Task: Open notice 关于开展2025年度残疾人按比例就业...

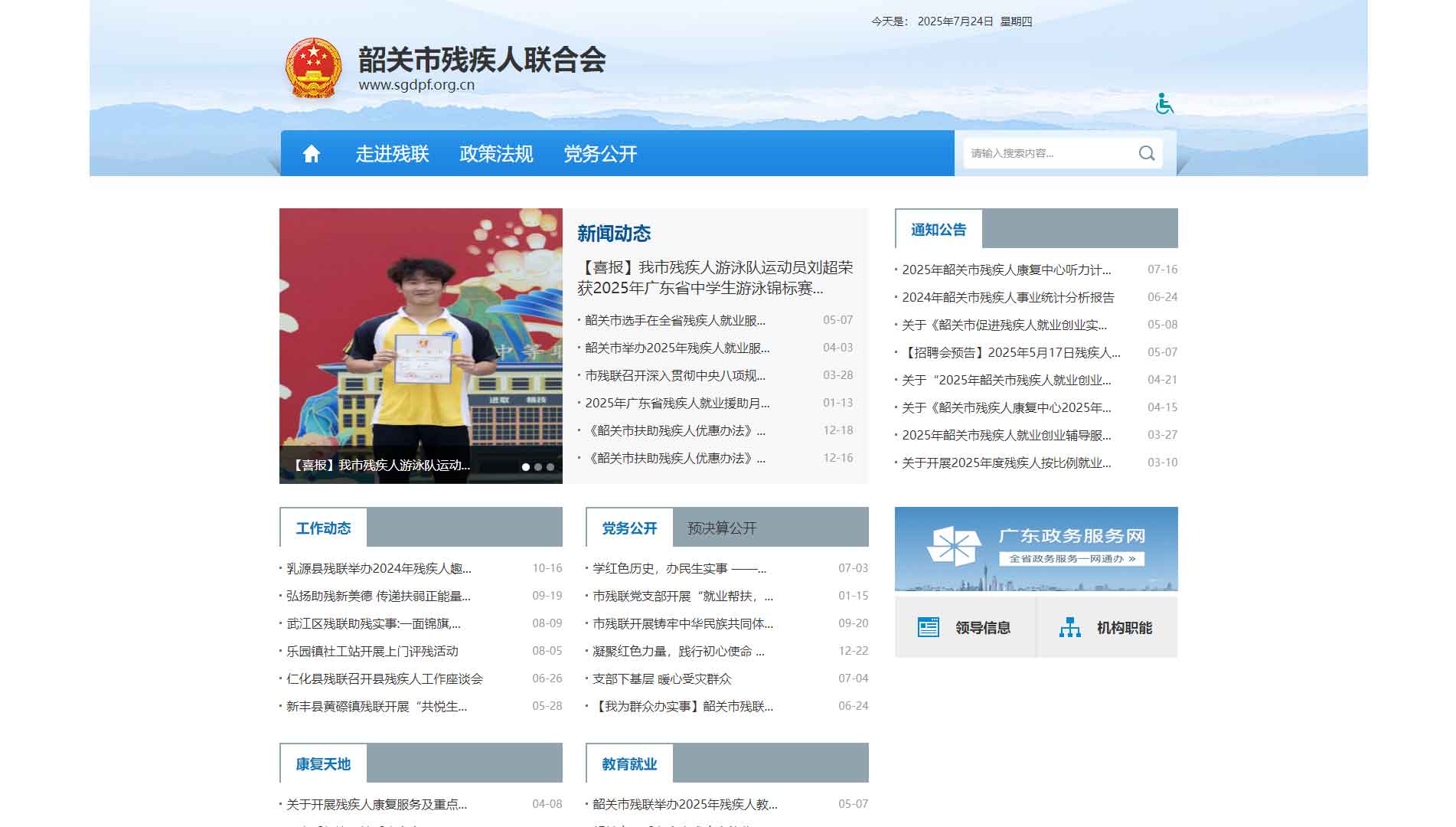Action: (x=1007, y=463)
